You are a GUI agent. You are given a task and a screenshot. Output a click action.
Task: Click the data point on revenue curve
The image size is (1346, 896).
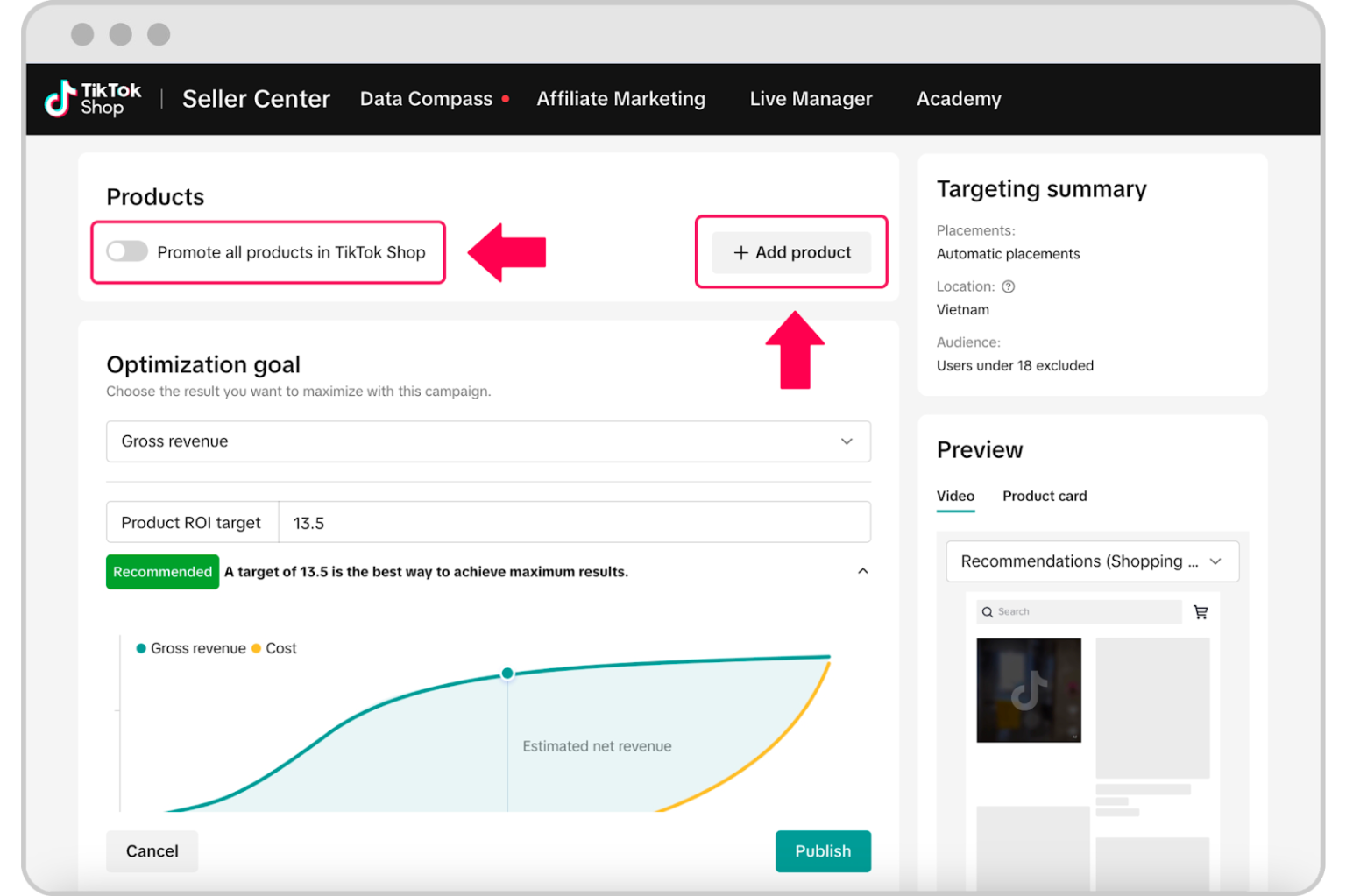tap(507, 674)
